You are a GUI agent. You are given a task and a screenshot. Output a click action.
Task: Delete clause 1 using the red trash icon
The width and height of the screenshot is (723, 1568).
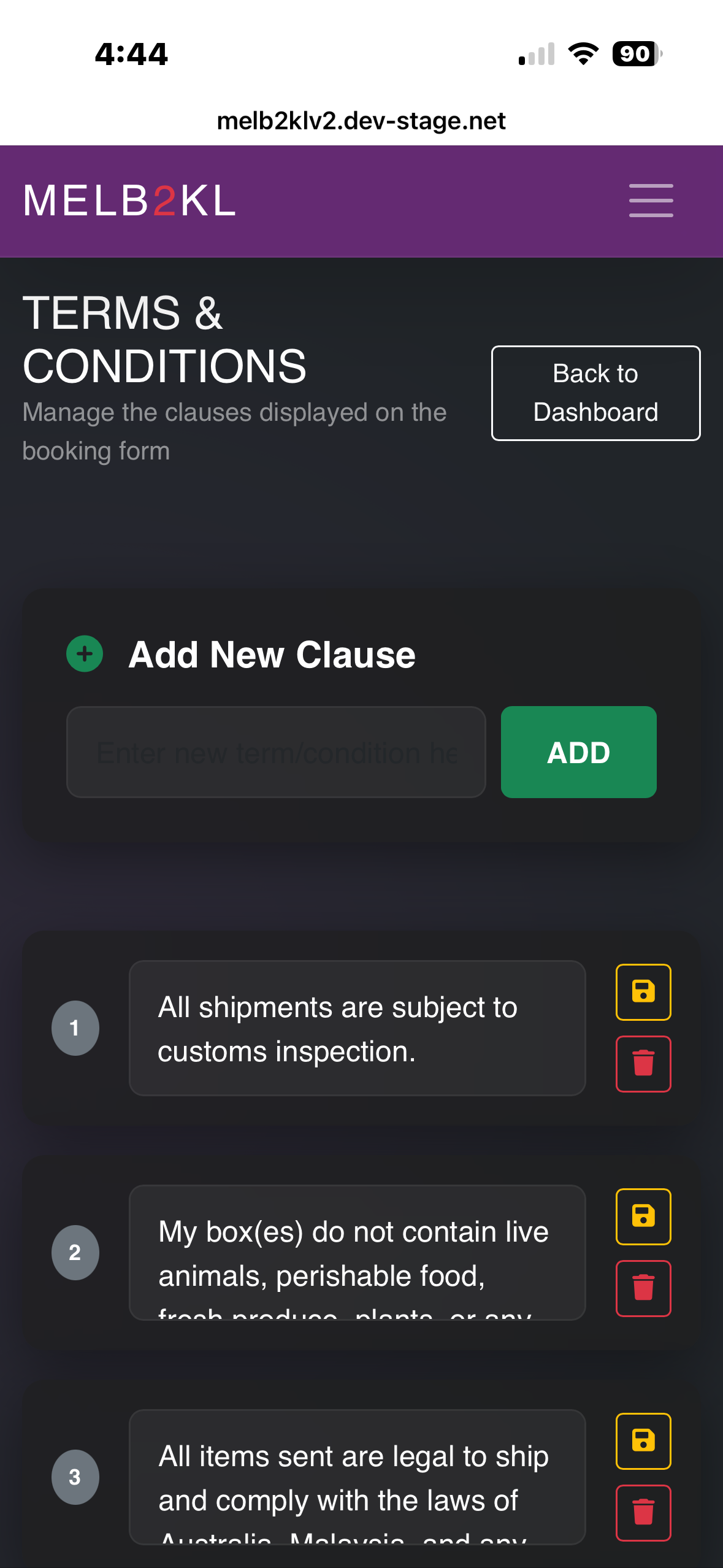point(643,1063)
